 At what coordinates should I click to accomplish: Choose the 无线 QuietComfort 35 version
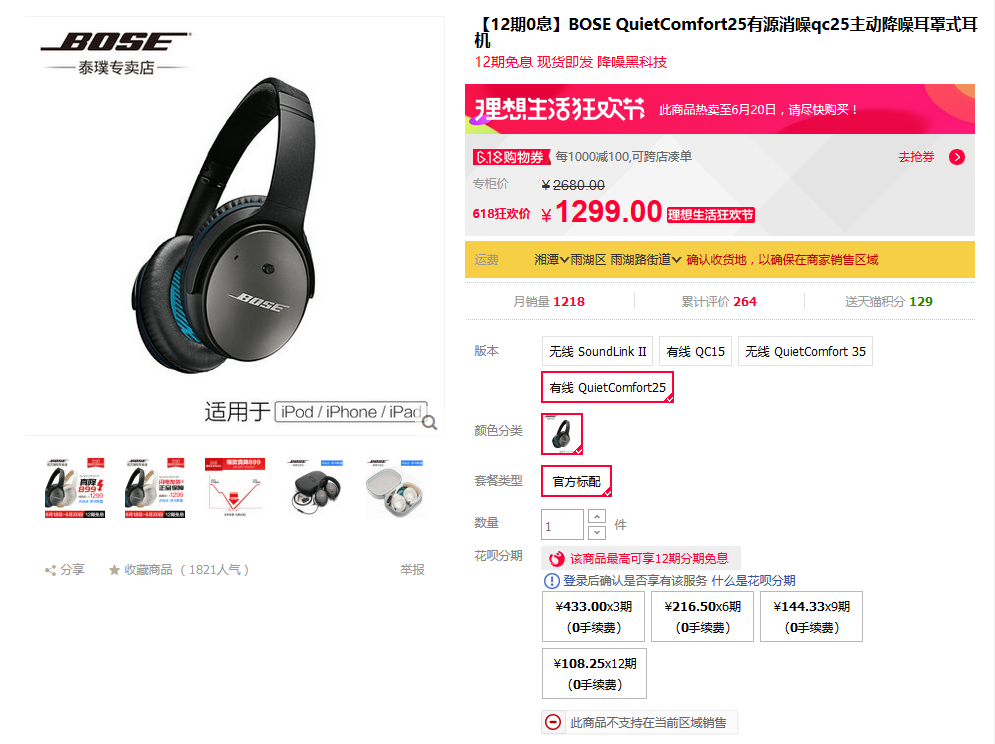click(805, 351)
